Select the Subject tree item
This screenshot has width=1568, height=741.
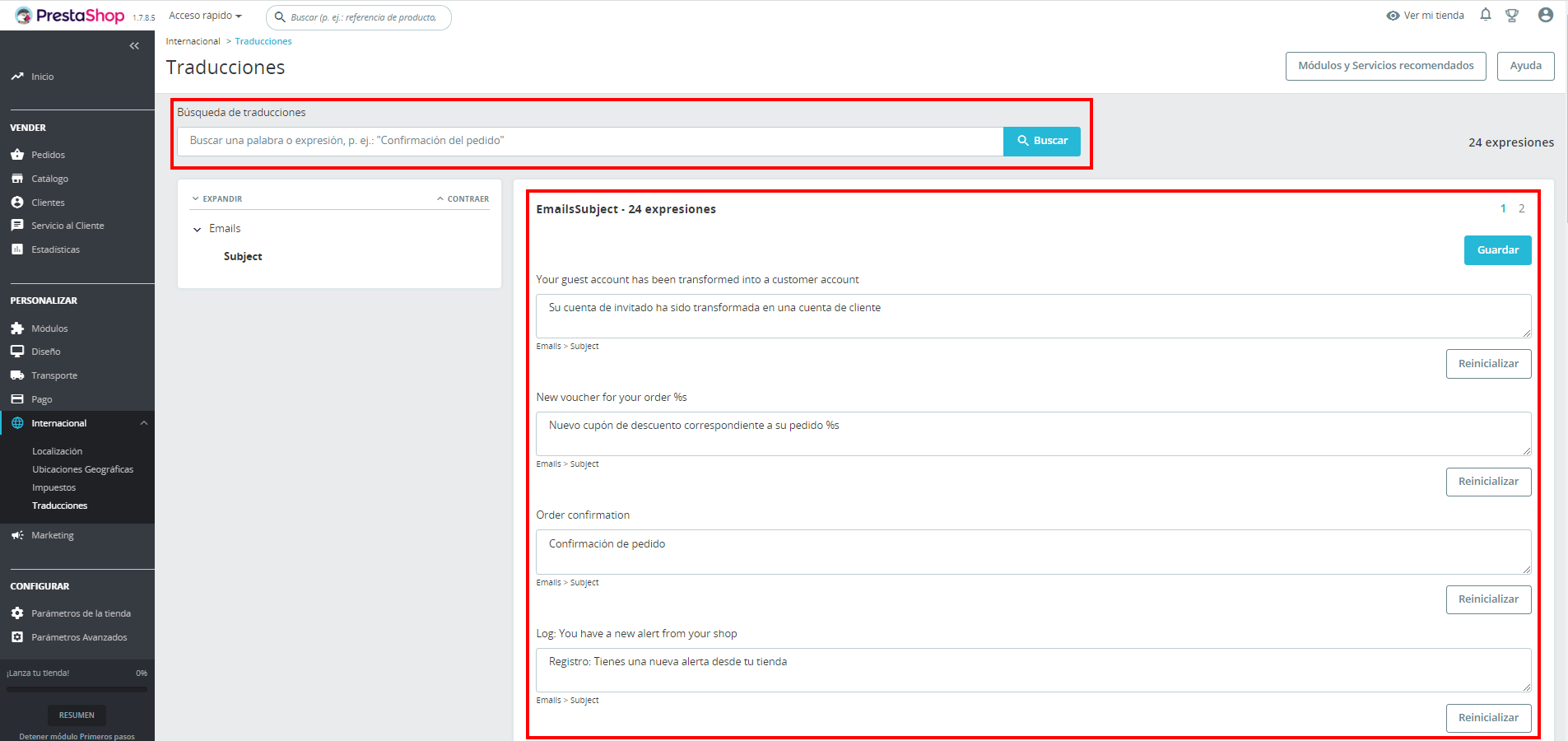click(243, 257)
